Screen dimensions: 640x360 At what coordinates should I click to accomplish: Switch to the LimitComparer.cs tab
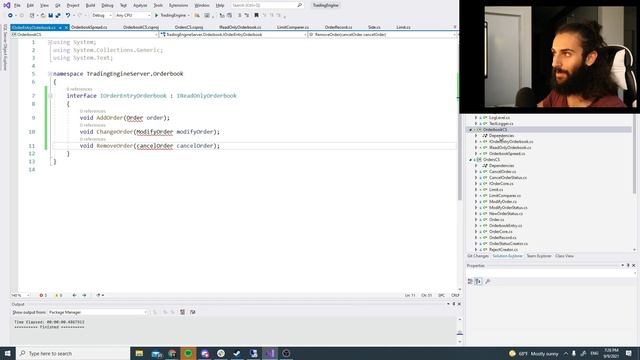[x=293, y=27]
